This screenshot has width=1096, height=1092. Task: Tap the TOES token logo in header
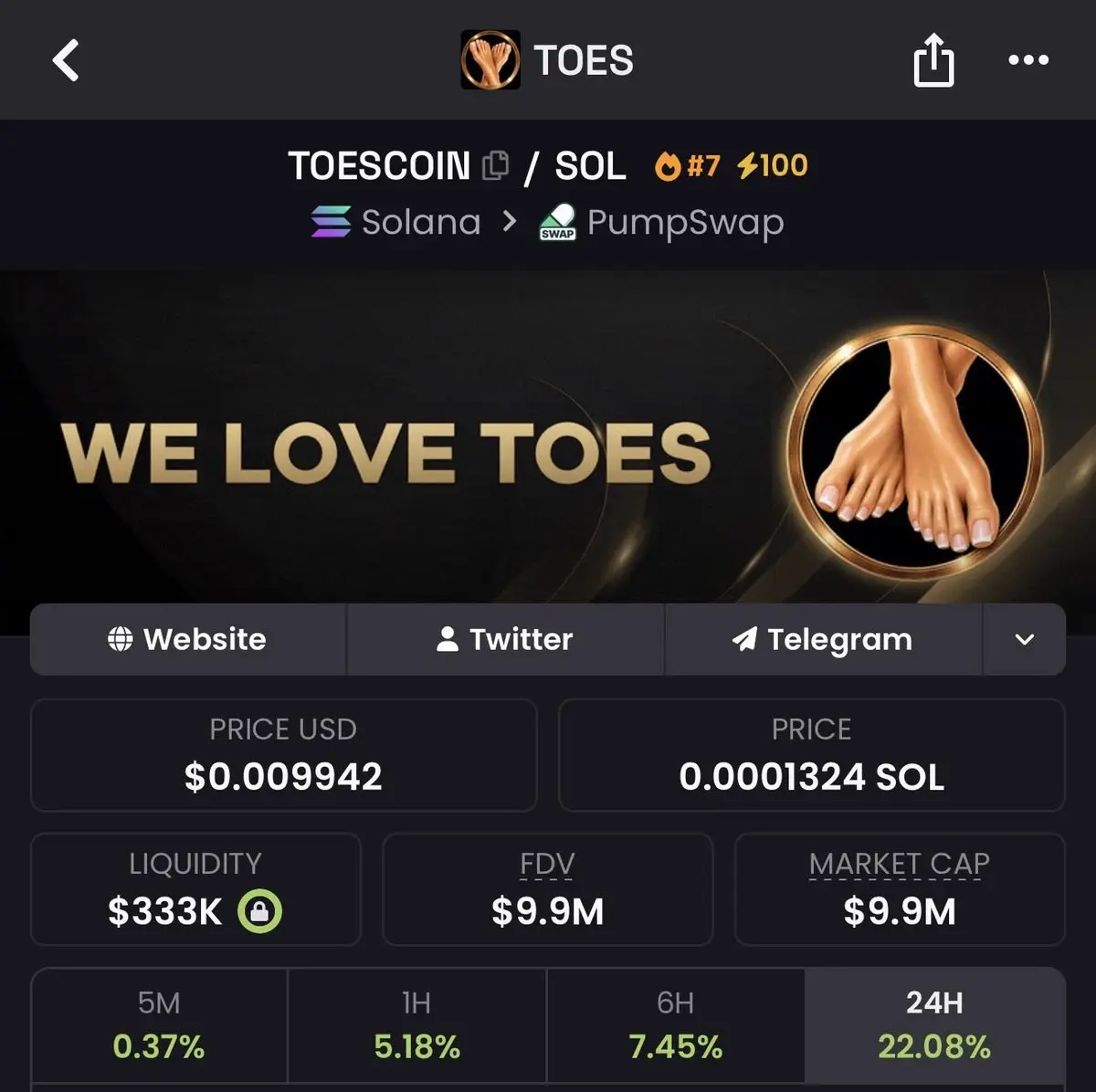pyautogui.click(x=490, y=59)
